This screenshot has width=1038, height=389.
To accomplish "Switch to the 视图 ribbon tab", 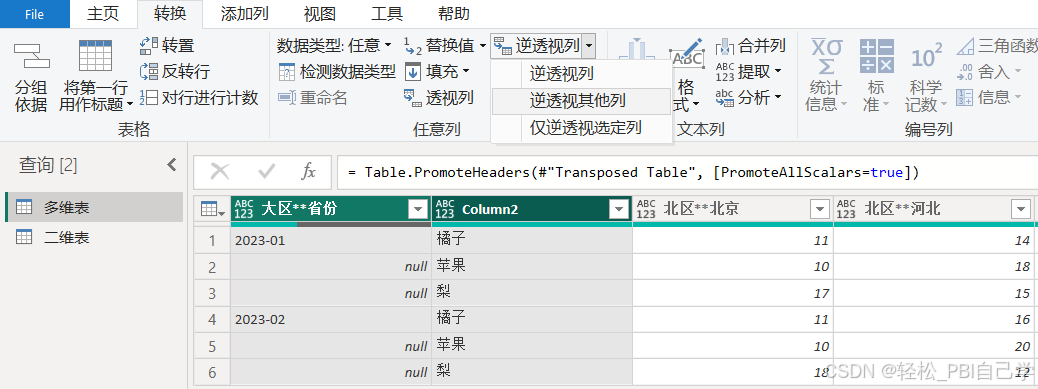I will pos(319,14).
